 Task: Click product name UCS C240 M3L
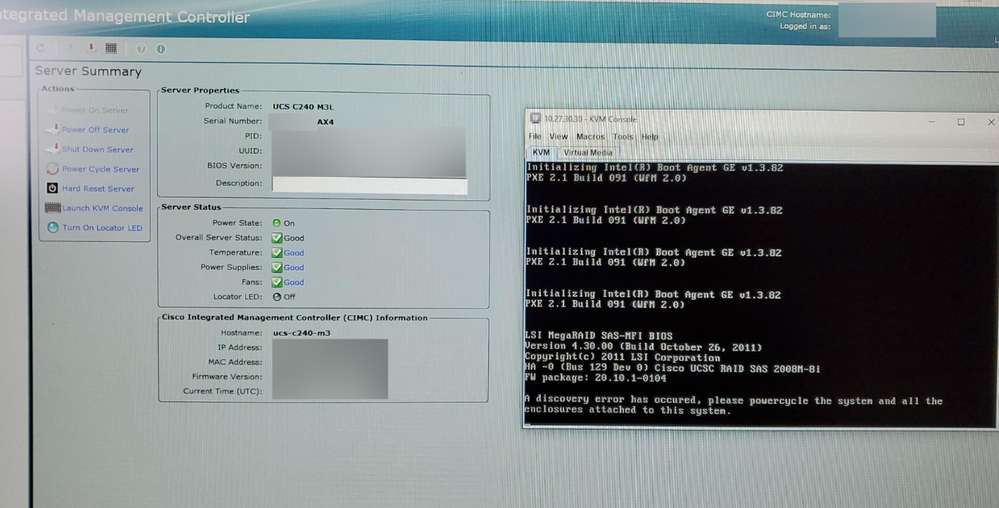pos(303,106)
